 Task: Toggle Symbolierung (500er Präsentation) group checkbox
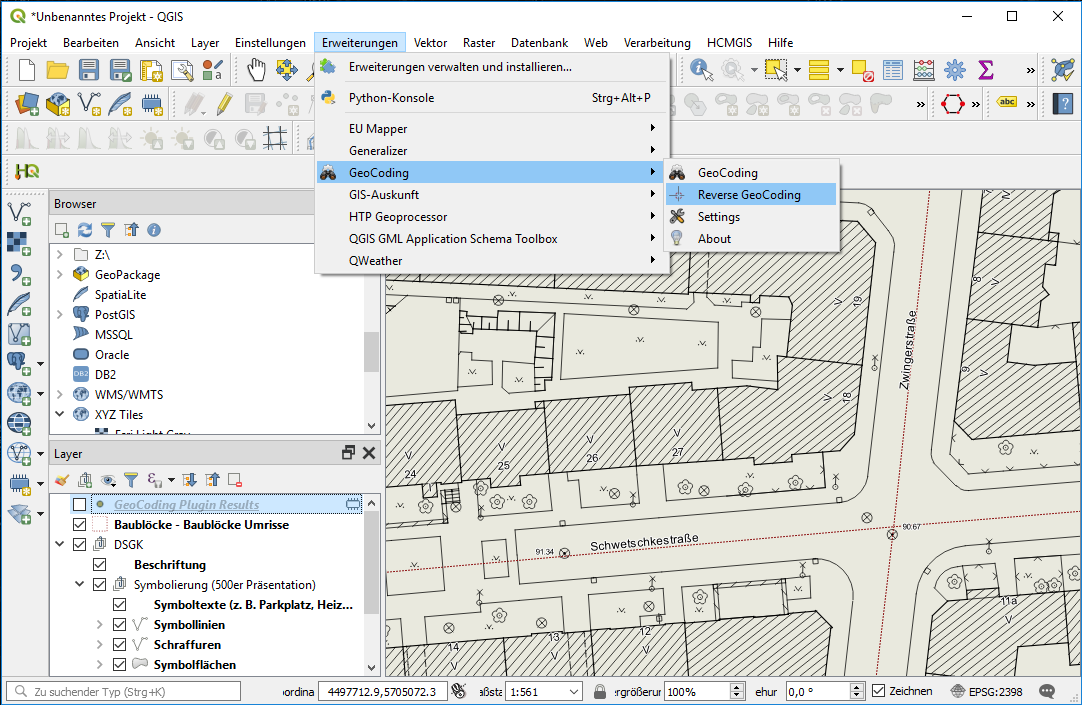click(99, 584)
